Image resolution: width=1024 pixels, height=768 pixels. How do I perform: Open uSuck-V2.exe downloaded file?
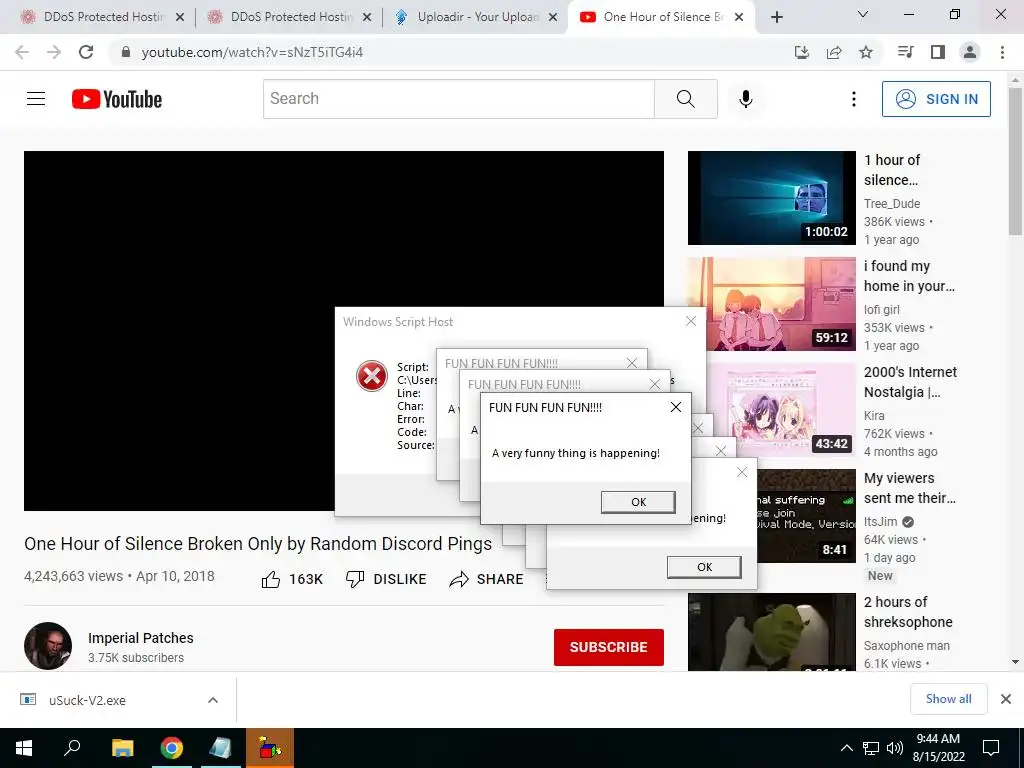tap(87, 700)
